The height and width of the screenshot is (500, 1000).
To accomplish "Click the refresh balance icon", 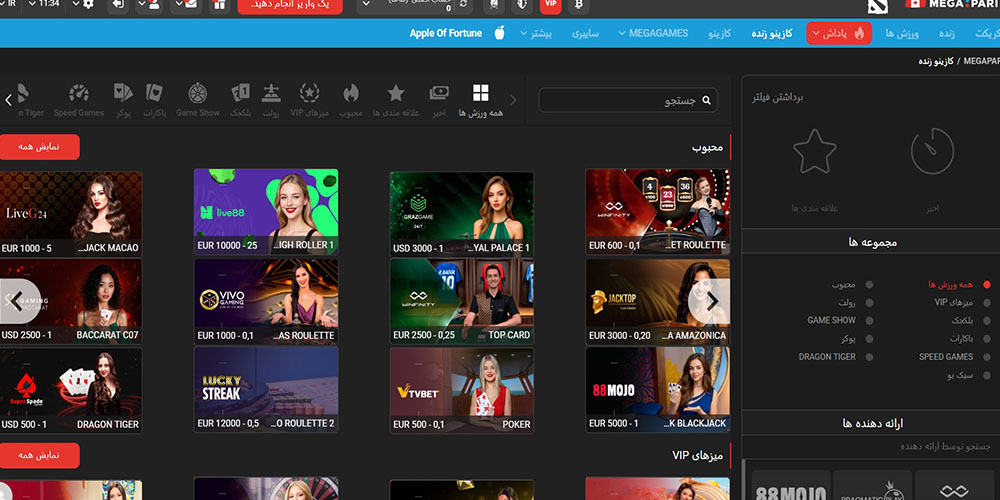I will pos(463,4).
